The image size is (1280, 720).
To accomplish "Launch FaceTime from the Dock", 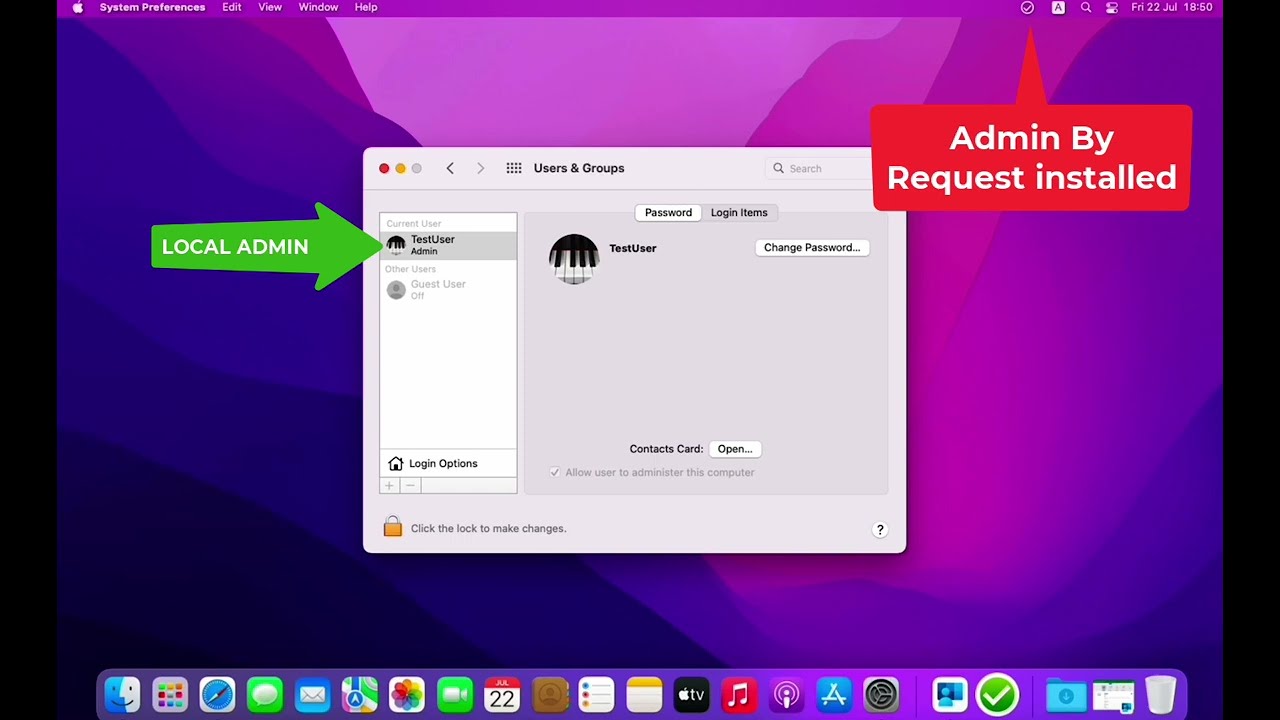I will (x=455, y=694).
